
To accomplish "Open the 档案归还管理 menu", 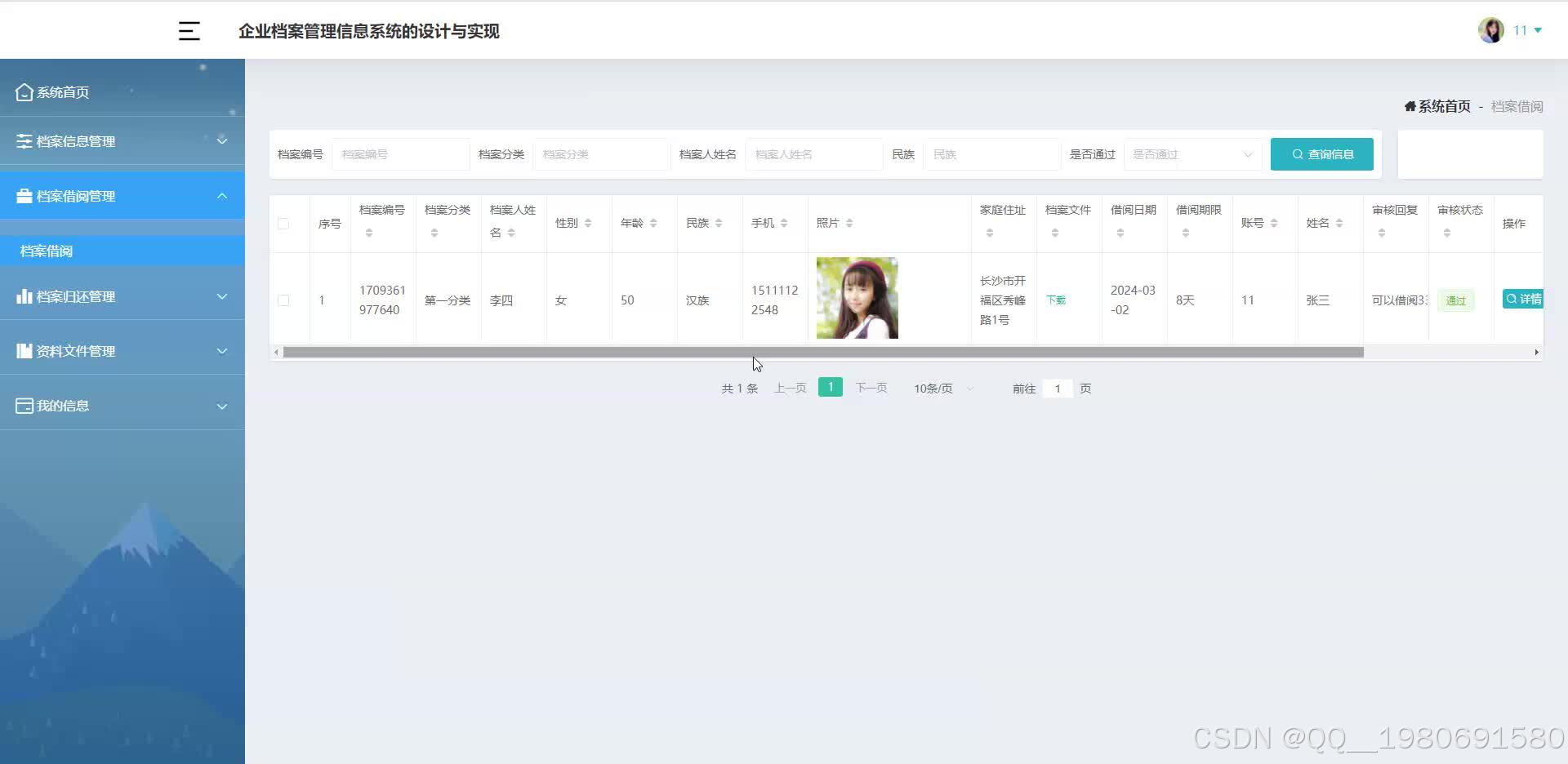I will [x=122, y=296].
